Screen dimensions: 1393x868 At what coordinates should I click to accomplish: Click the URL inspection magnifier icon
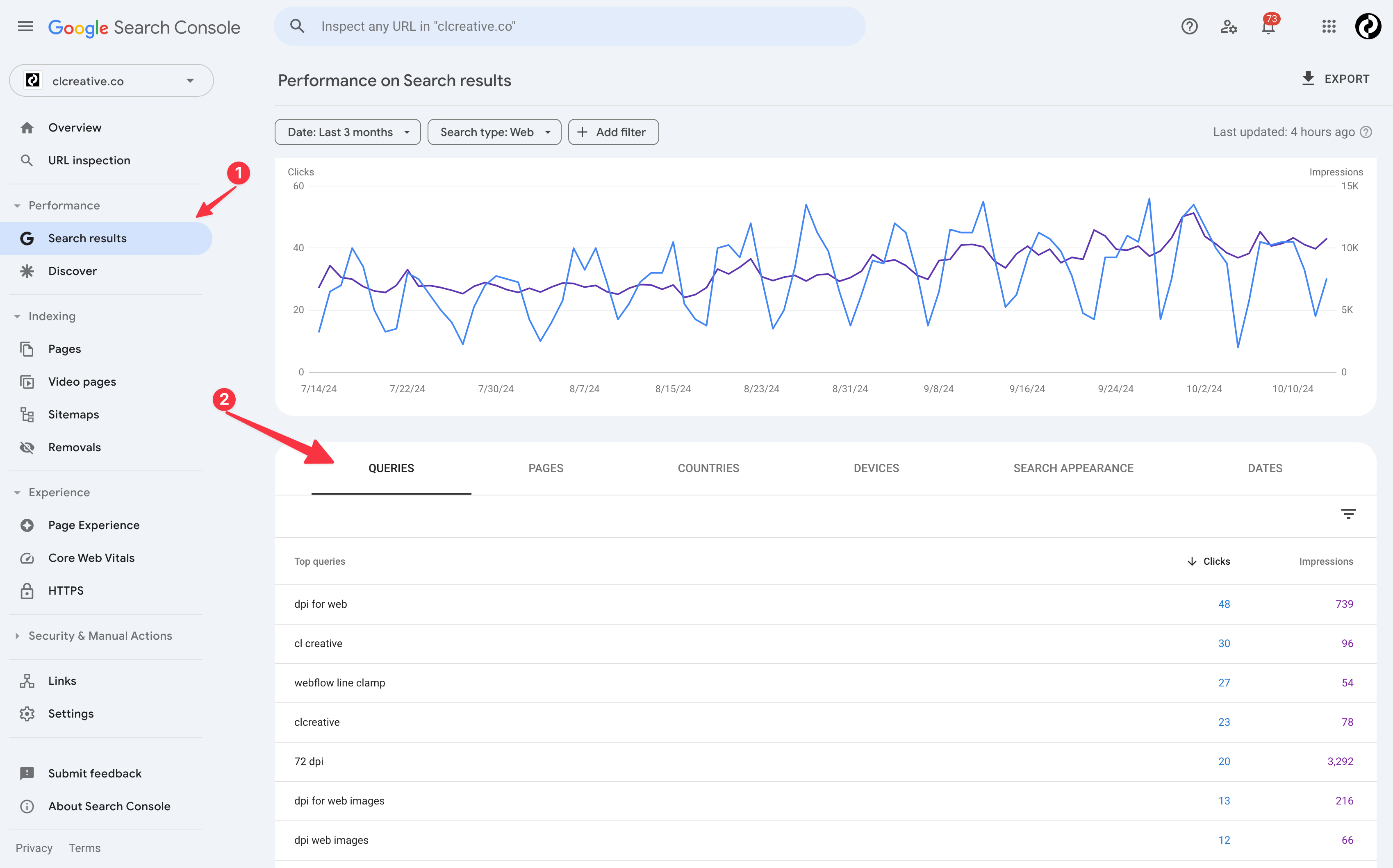tap(26, 160)
